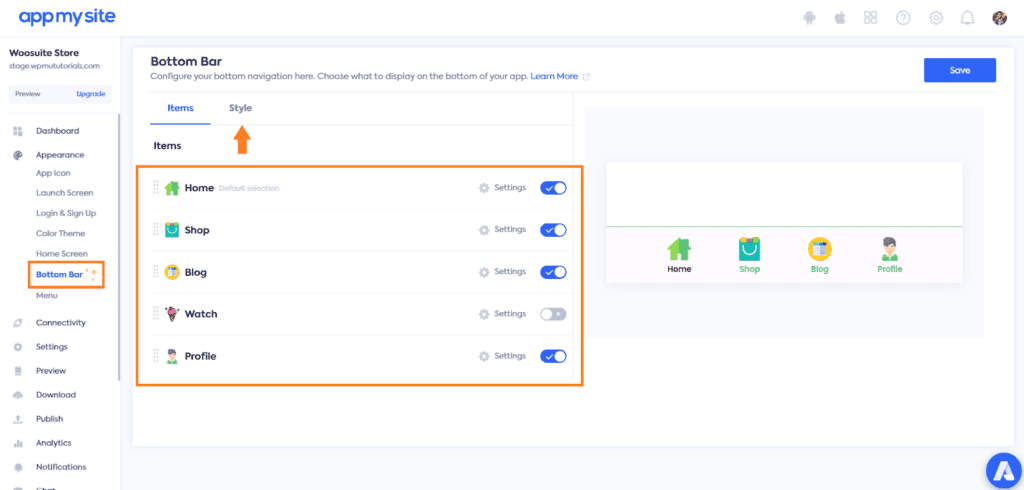
Task: Click the Blog row icon
Action: (172, 272)
